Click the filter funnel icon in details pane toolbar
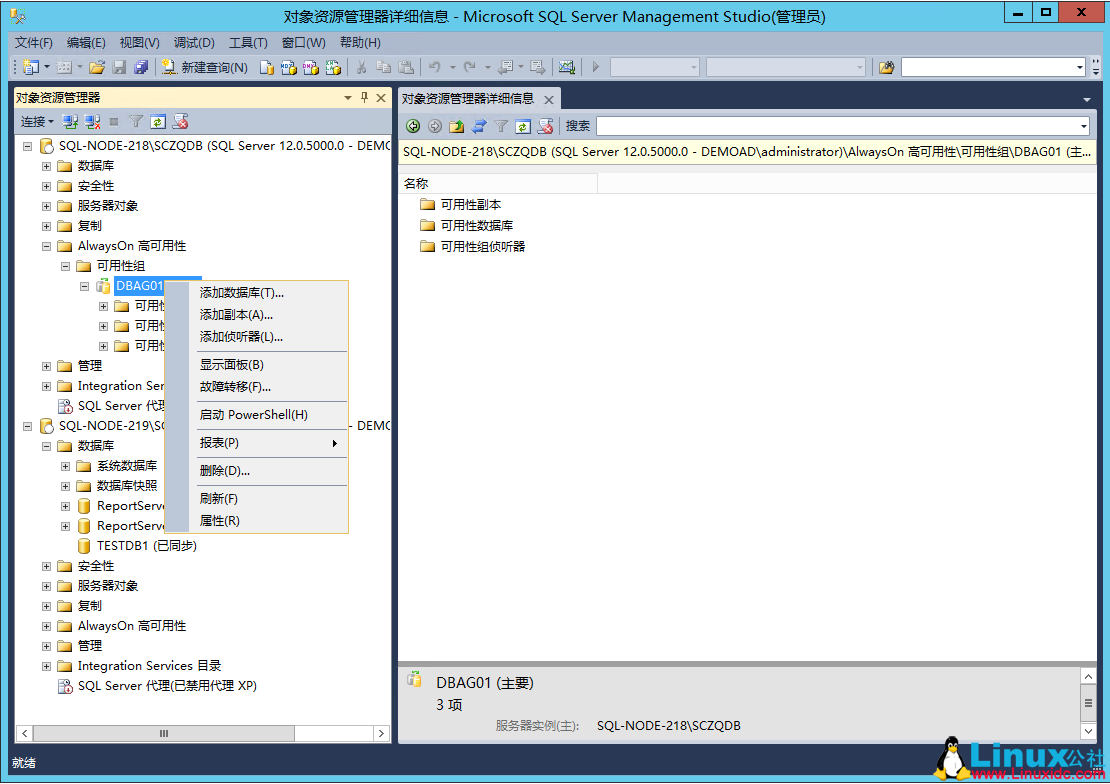The width and height of the screenshot is (1110, 784). coord(501,125)
